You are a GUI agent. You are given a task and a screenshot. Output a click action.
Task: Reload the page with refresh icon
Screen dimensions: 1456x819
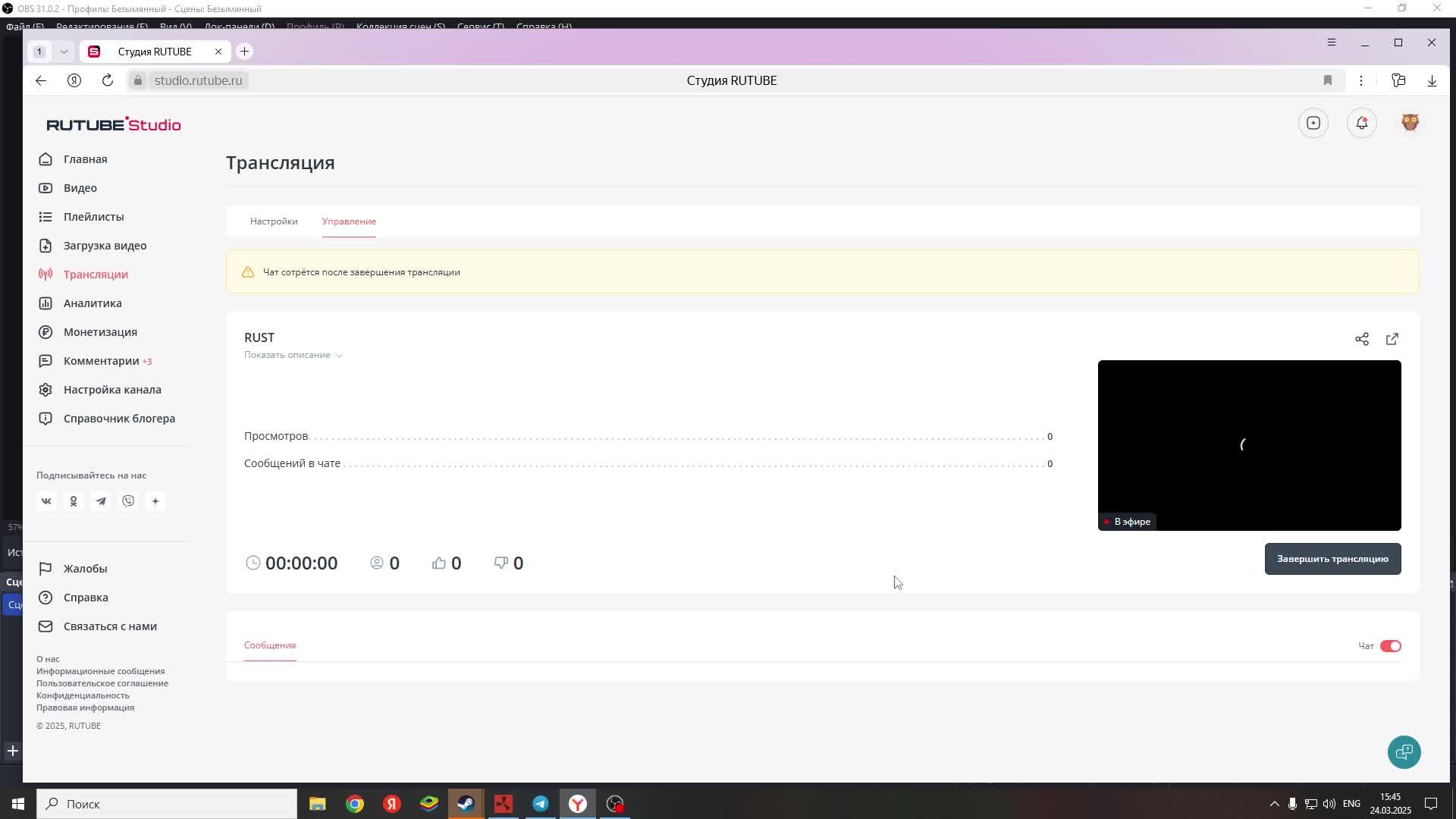coord(108,80)
